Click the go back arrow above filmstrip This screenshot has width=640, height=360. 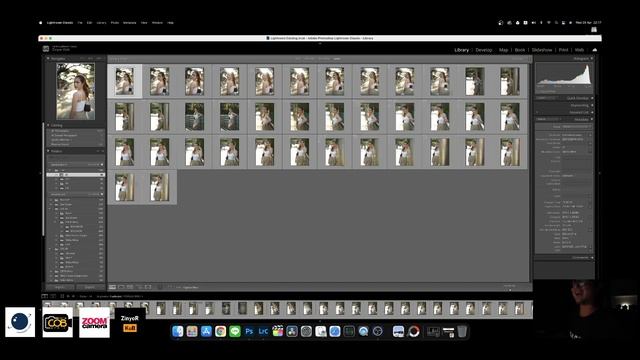click(x=68, y=296)
